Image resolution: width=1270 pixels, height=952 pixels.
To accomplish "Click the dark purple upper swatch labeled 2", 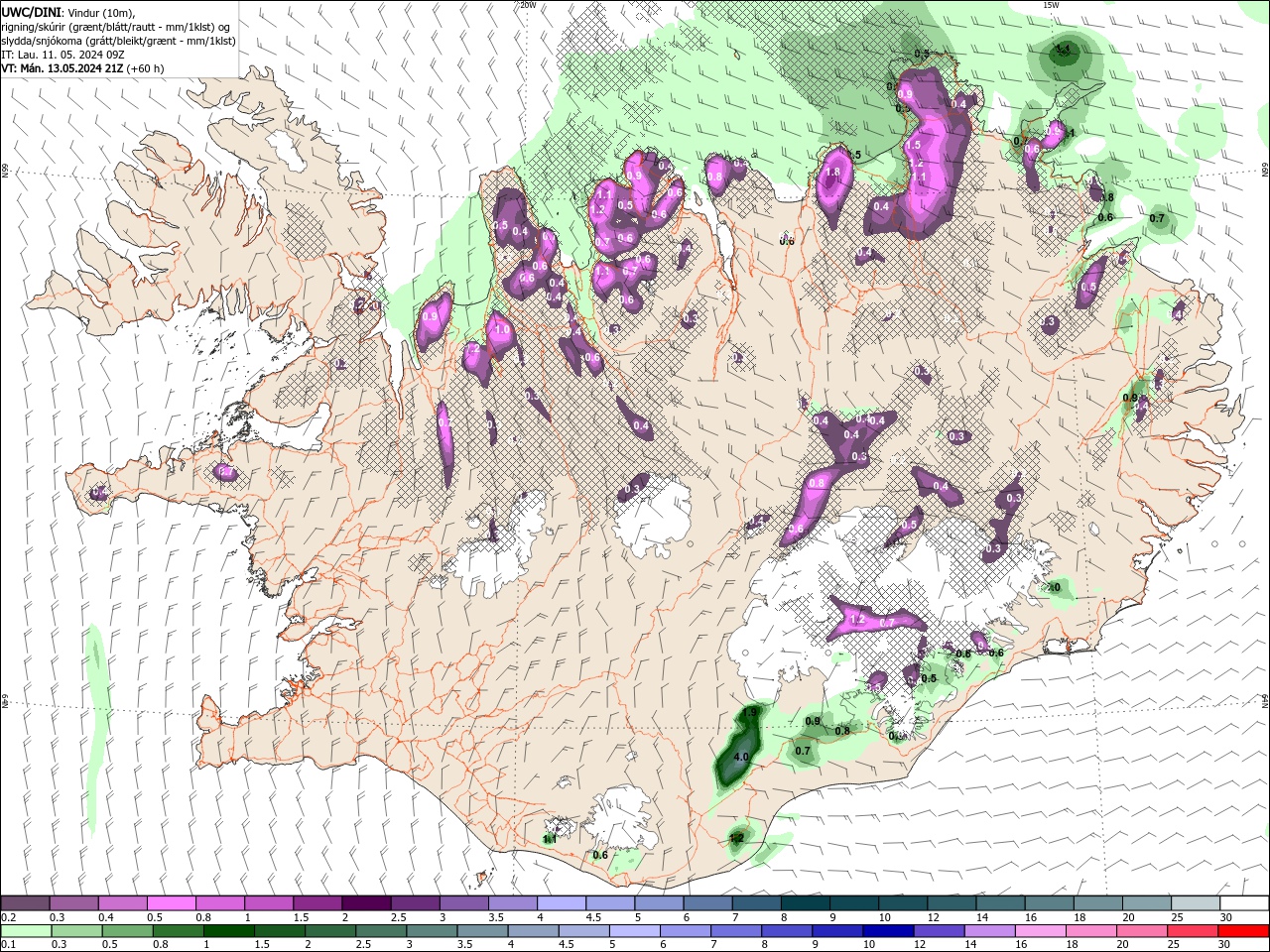I will [366, 903].
